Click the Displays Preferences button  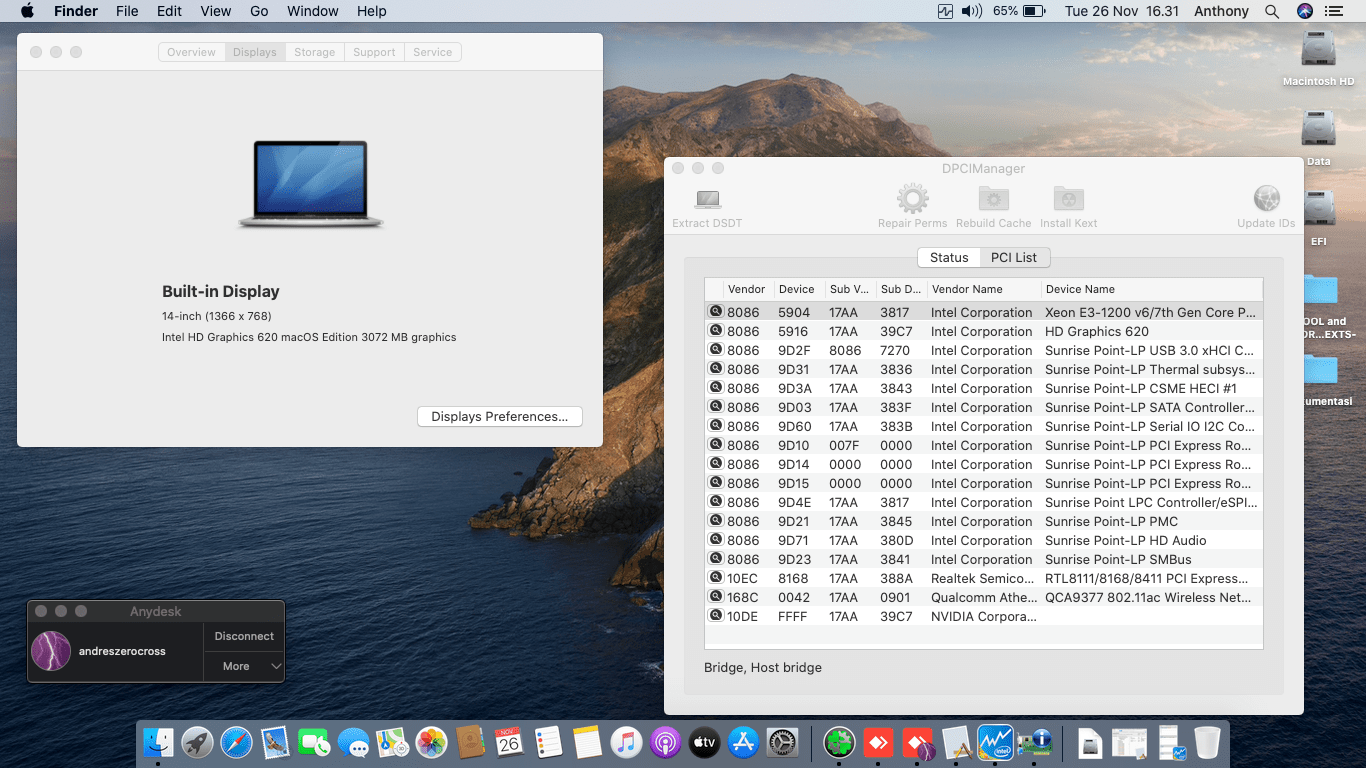click(499, 416)
